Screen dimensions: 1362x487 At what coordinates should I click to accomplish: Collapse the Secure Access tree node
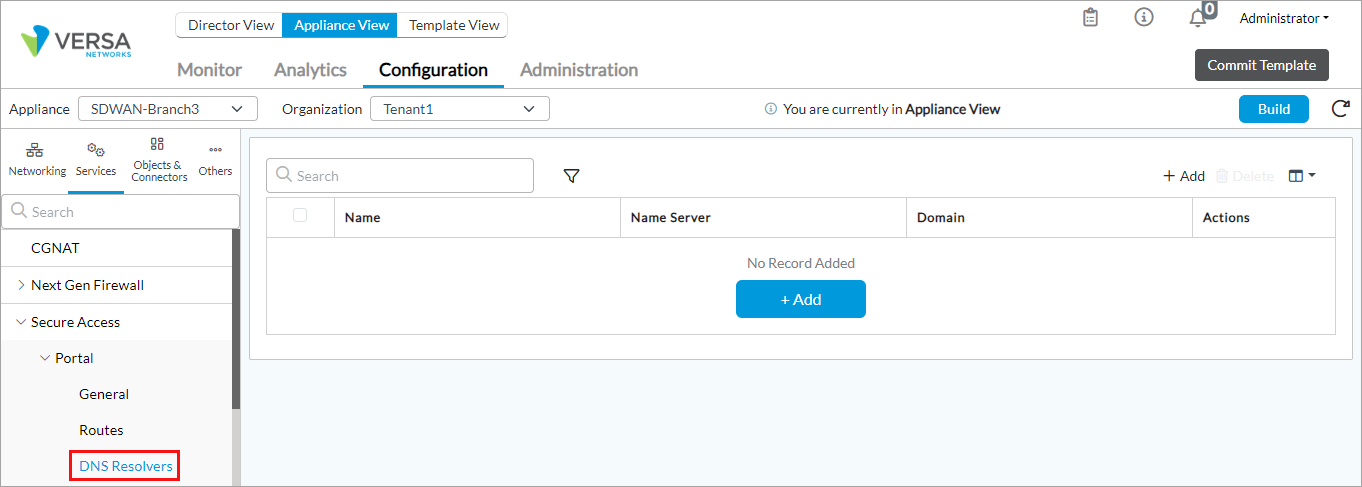(22, 322)
